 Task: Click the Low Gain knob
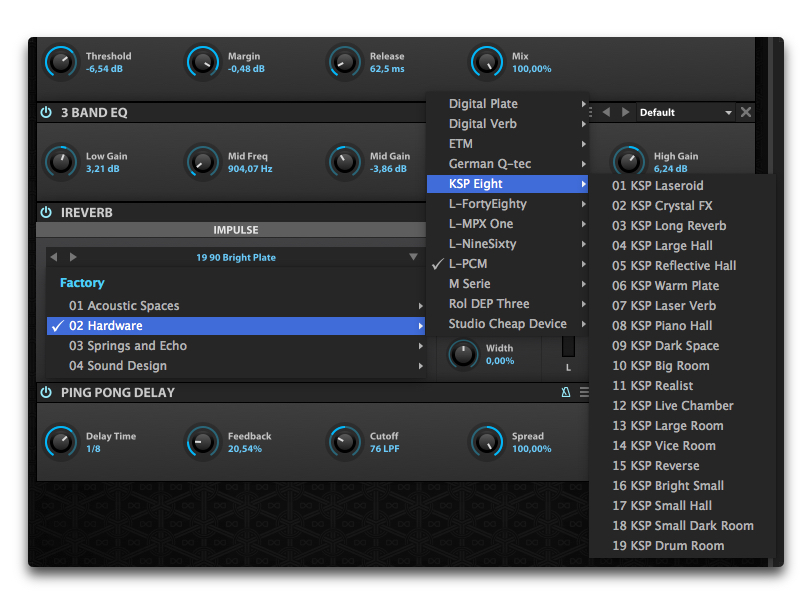(x=61, y=162)
